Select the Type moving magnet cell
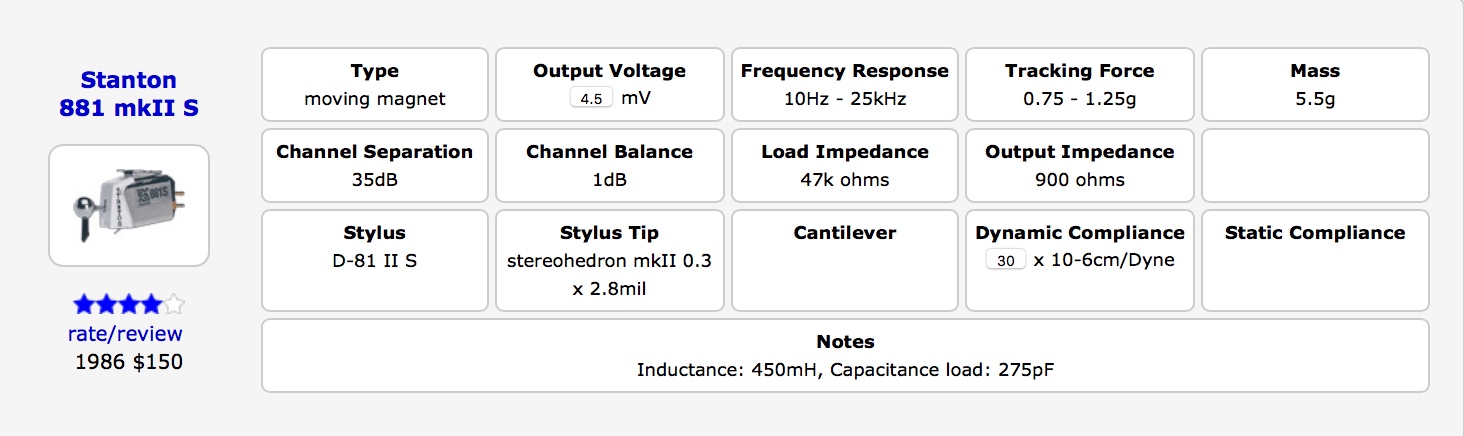Image resolution: width=1464 pixels, height=436 pixels. pos(375,84)
